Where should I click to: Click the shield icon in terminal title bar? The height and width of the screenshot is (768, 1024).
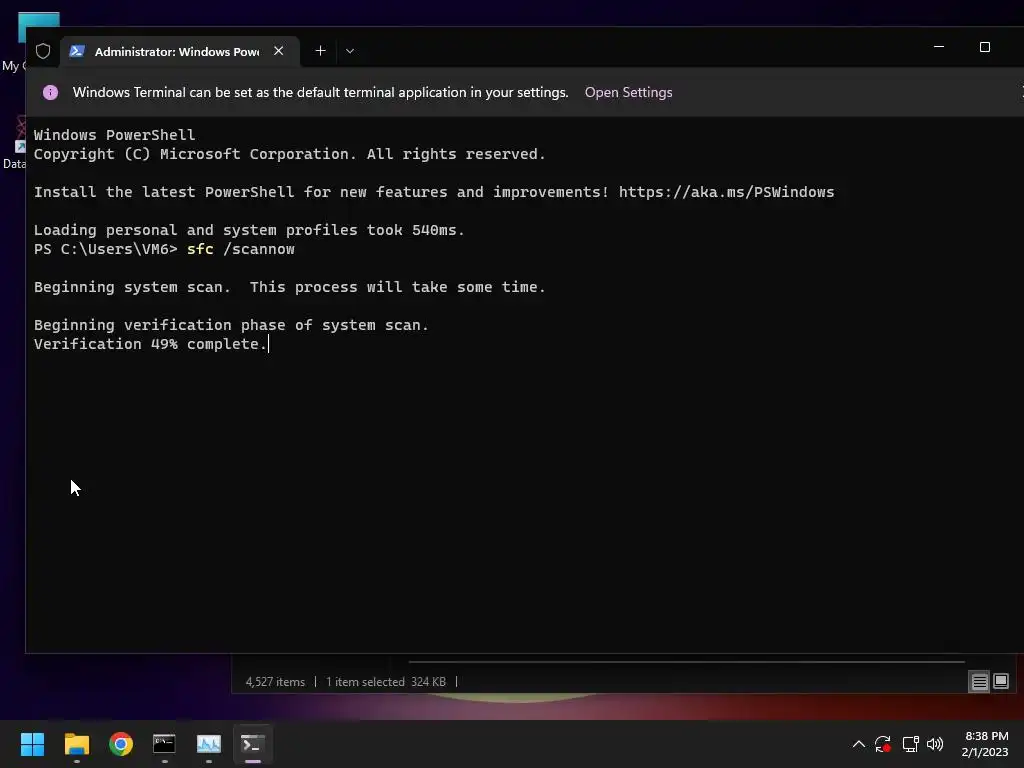(43, 51)
